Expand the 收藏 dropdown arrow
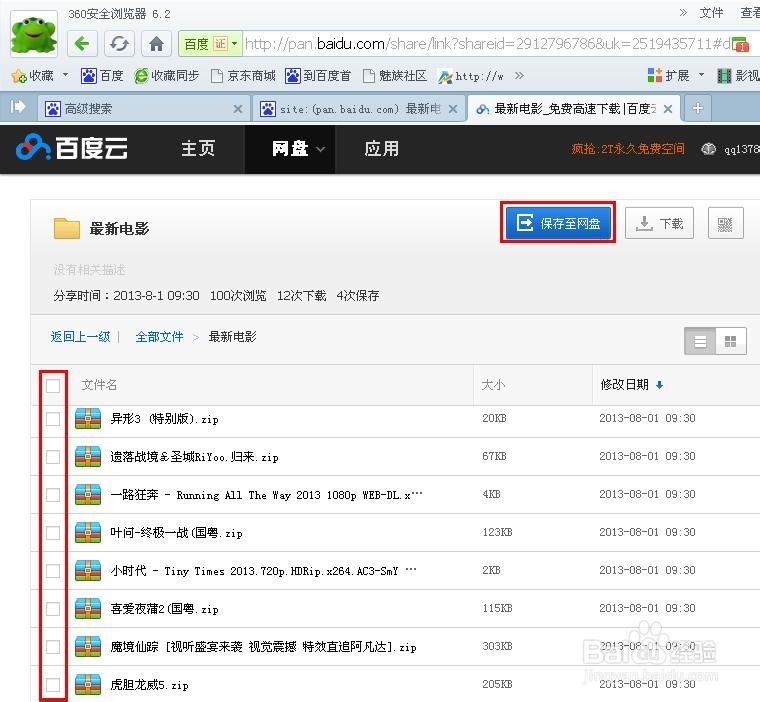 (x=65, y=75)
